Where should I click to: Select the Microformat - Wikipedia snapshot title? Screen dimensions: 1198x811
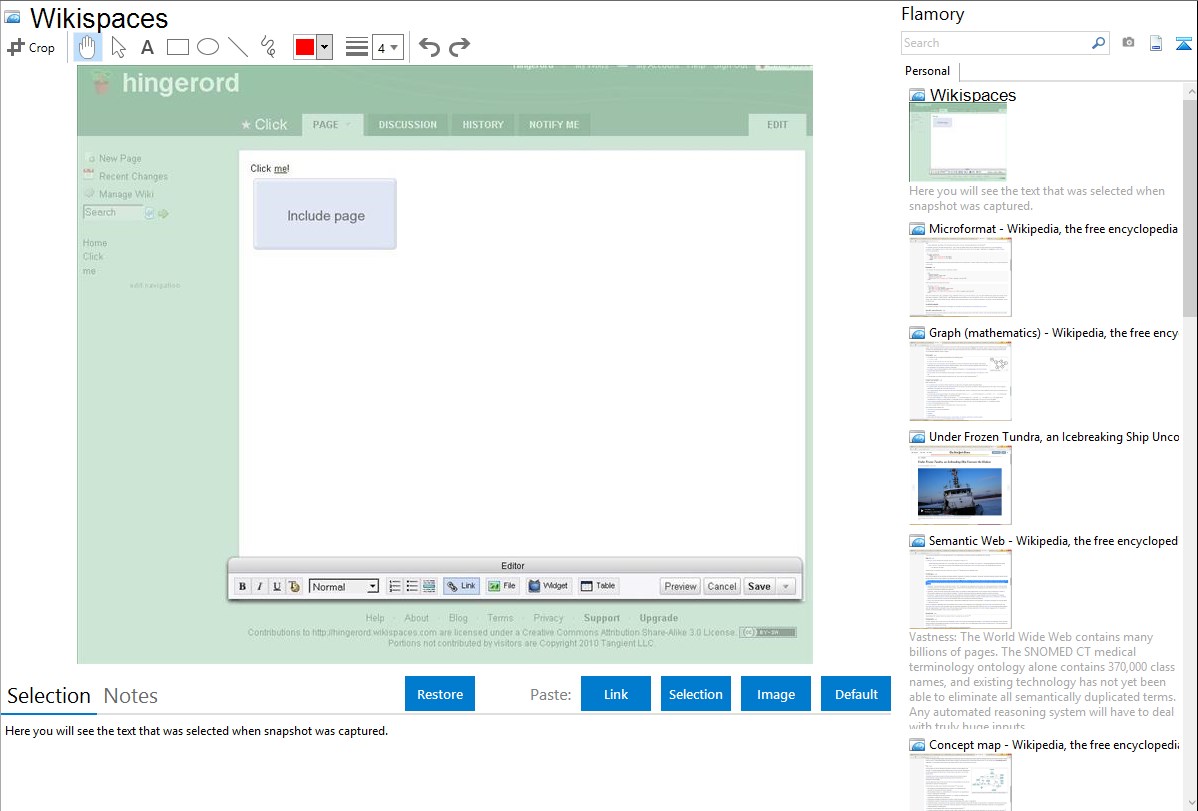point(1053,229)
